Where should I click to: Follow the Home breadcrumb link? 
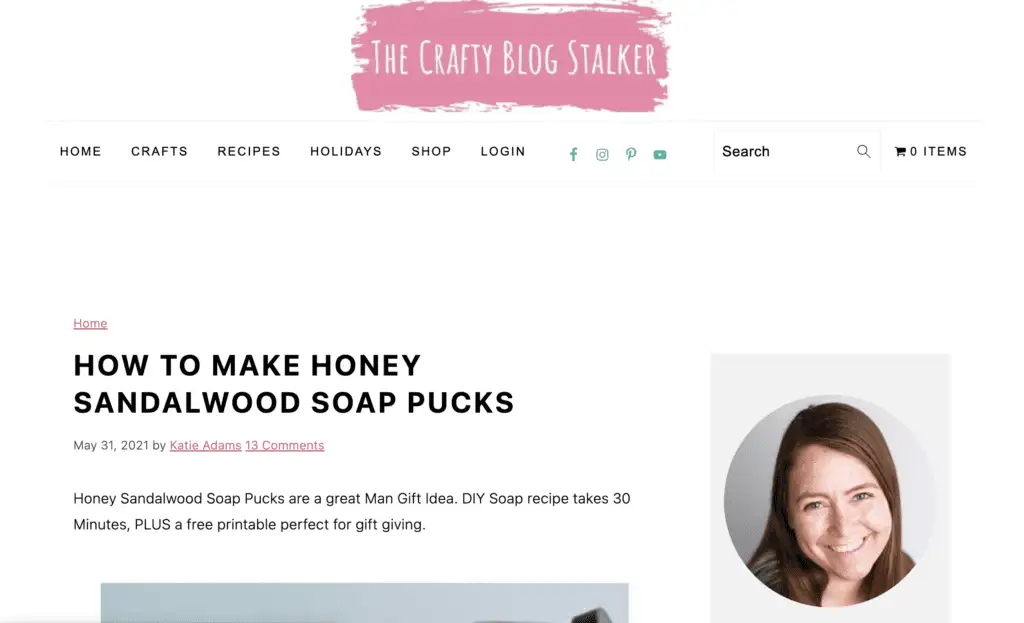tap(90, 323)
